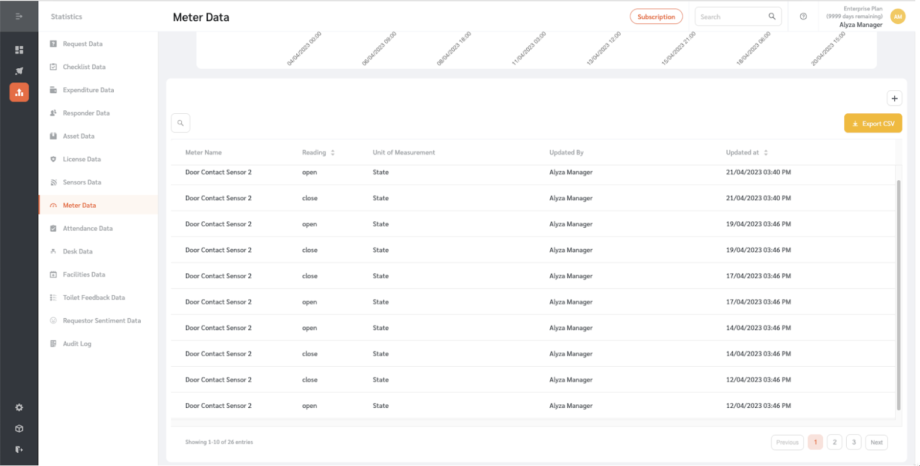Click the Responder Data icon

(53, 113)
